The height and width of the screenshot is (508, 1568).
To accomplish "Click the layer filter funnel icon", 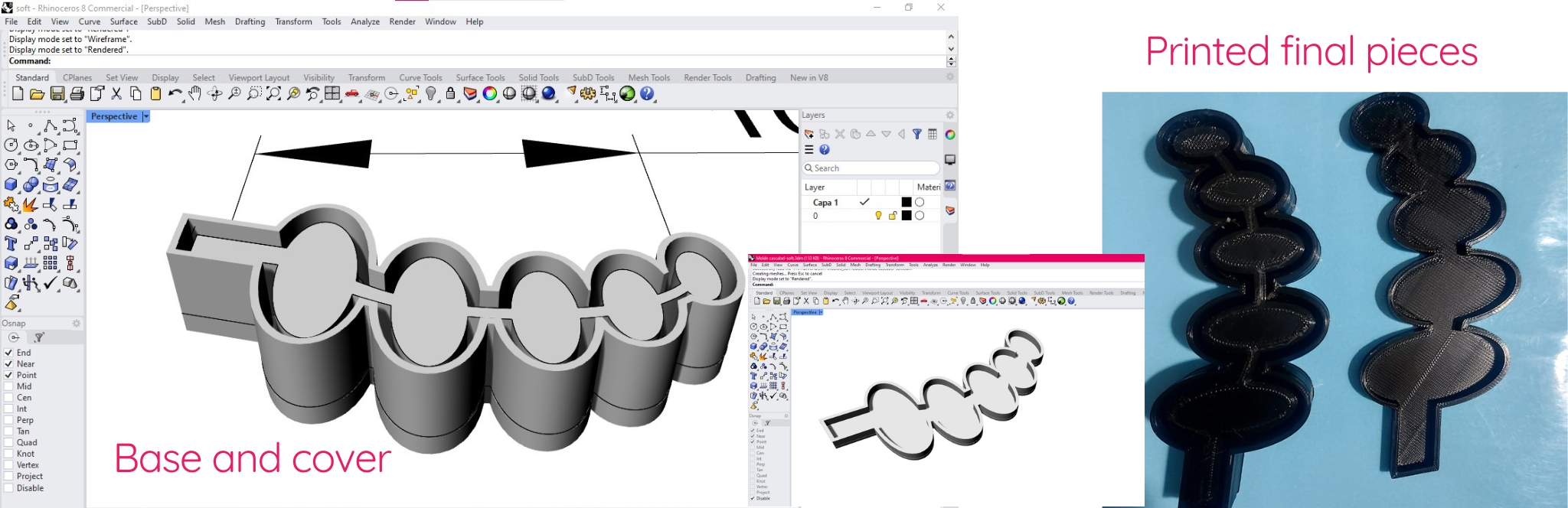I will [916, 135].
